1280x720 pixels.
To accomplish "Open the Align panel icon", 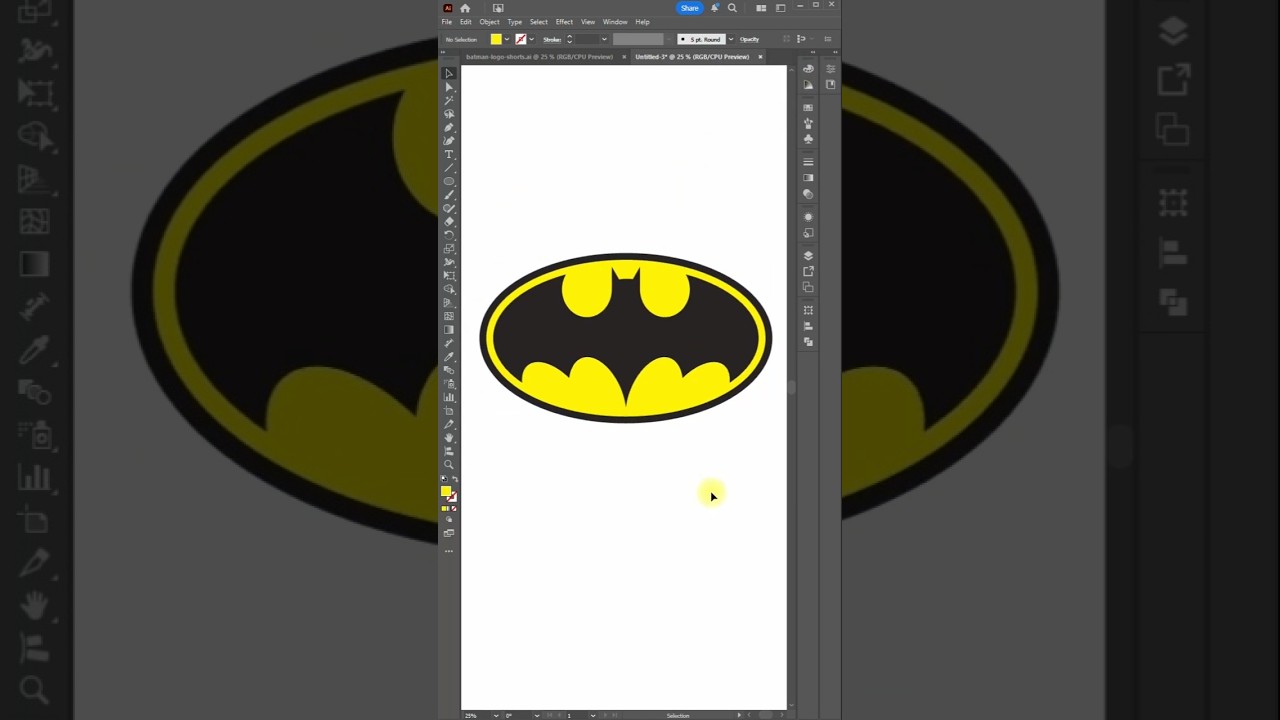I will tap(808, 327).
